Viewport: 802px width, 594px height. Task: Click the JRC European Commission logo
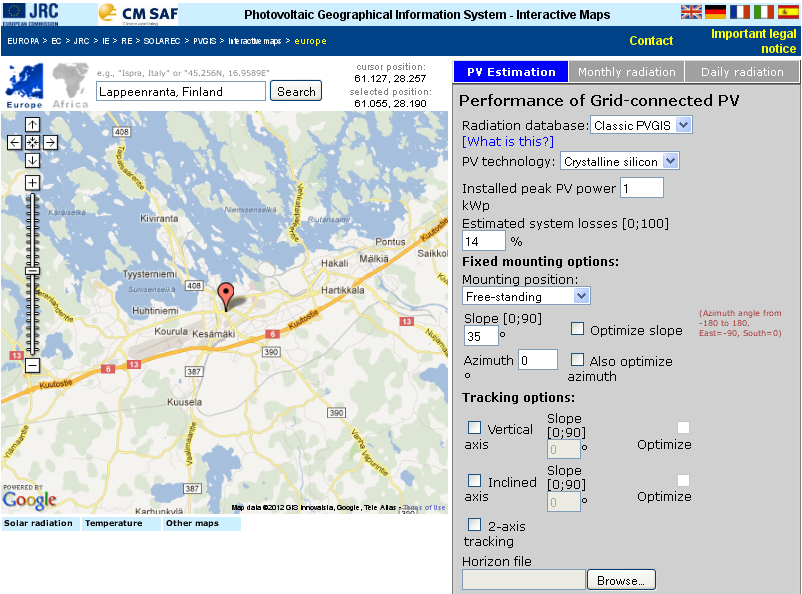pos(30,13)
